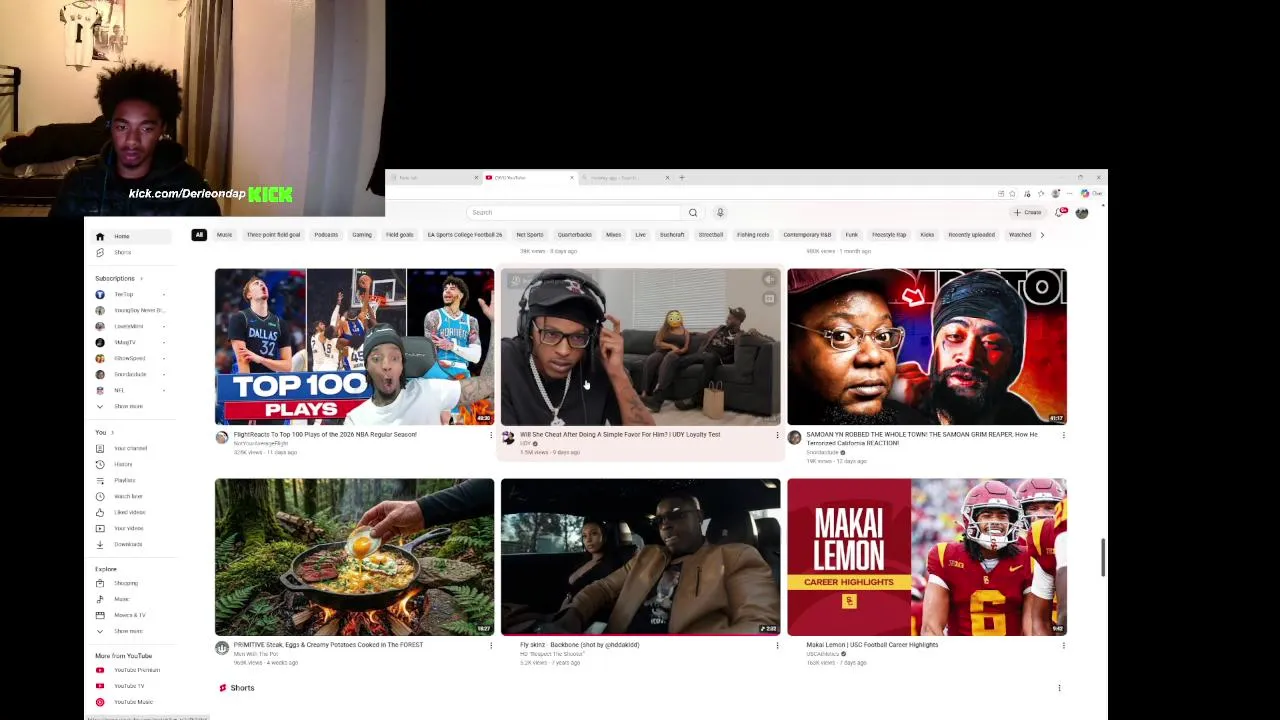Click the Create button

pyautogui.click(x=1027, y=212)
